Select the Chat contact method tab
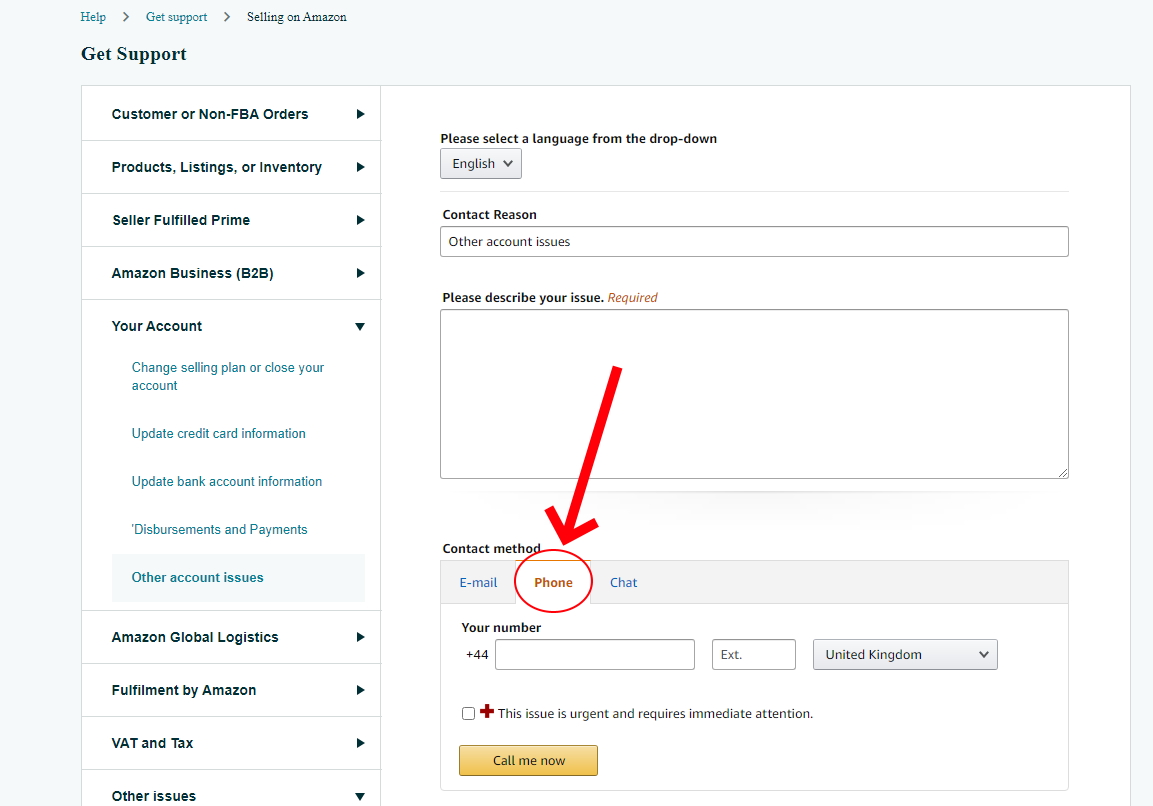The width and height of the screenshot is (1153, 806). (623, 583)
